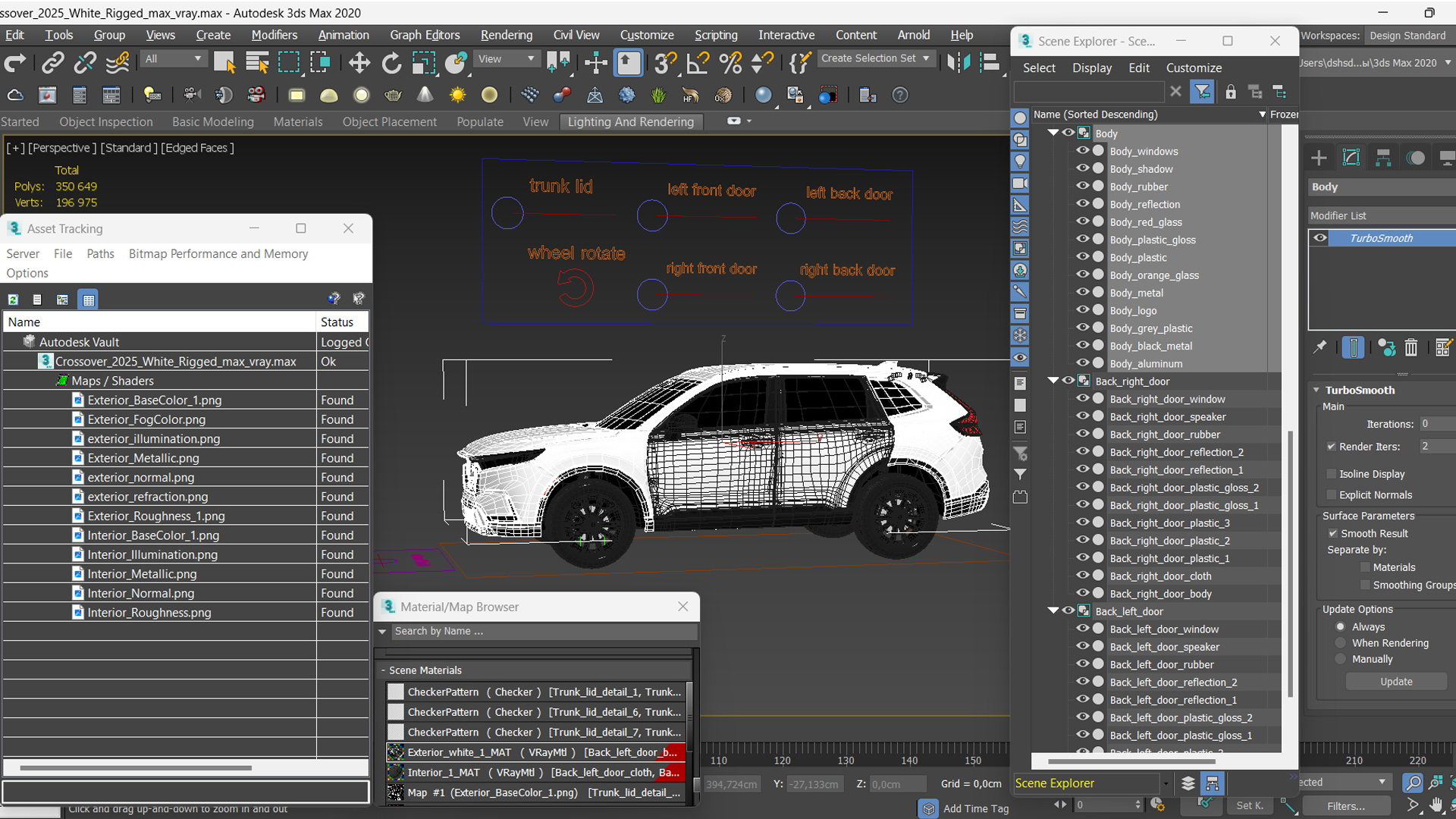Select the Rotate transform tool

(391, 62)
